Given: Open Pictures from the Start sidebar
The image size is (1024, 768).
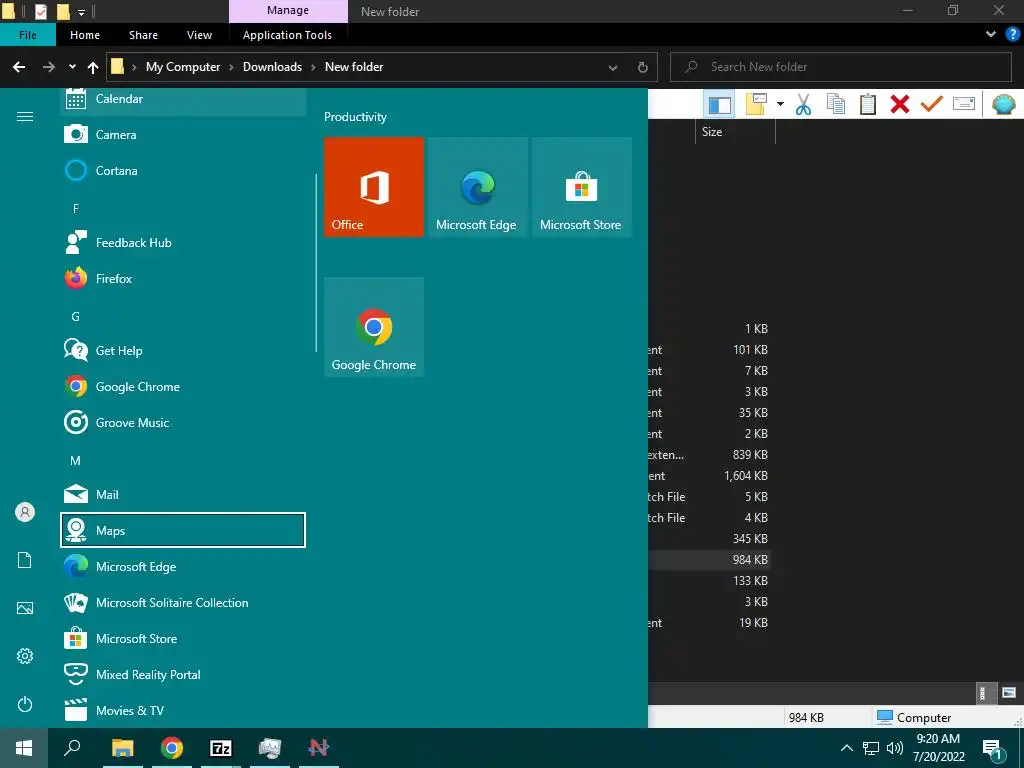Looking at the screenshot, I should coord(25,608).
